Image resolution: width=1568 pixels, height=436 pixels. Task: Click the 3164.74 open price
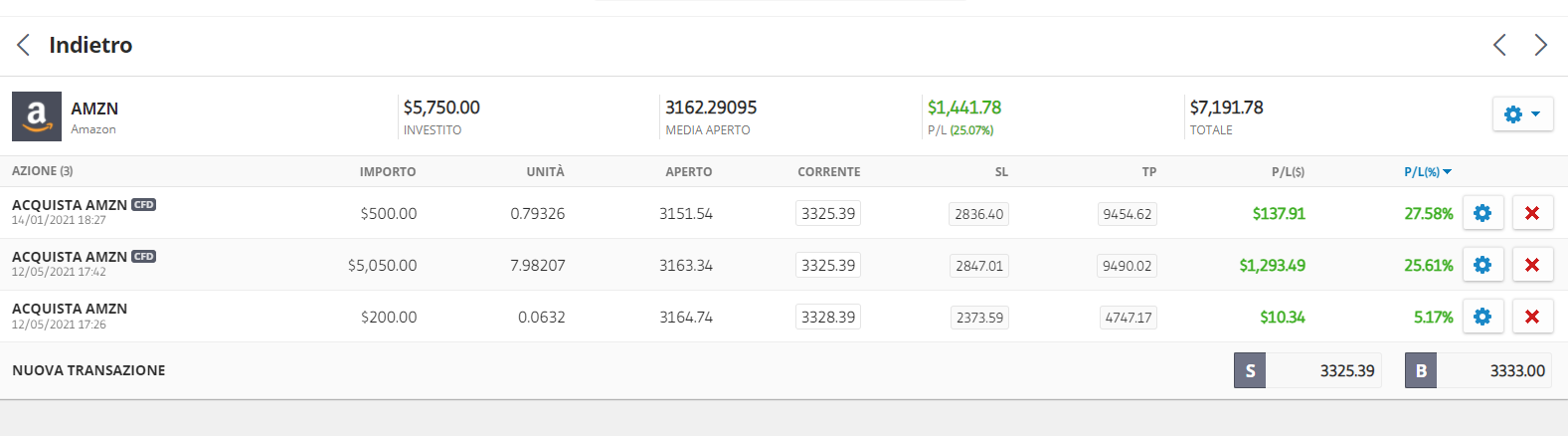tap(686, 317)
